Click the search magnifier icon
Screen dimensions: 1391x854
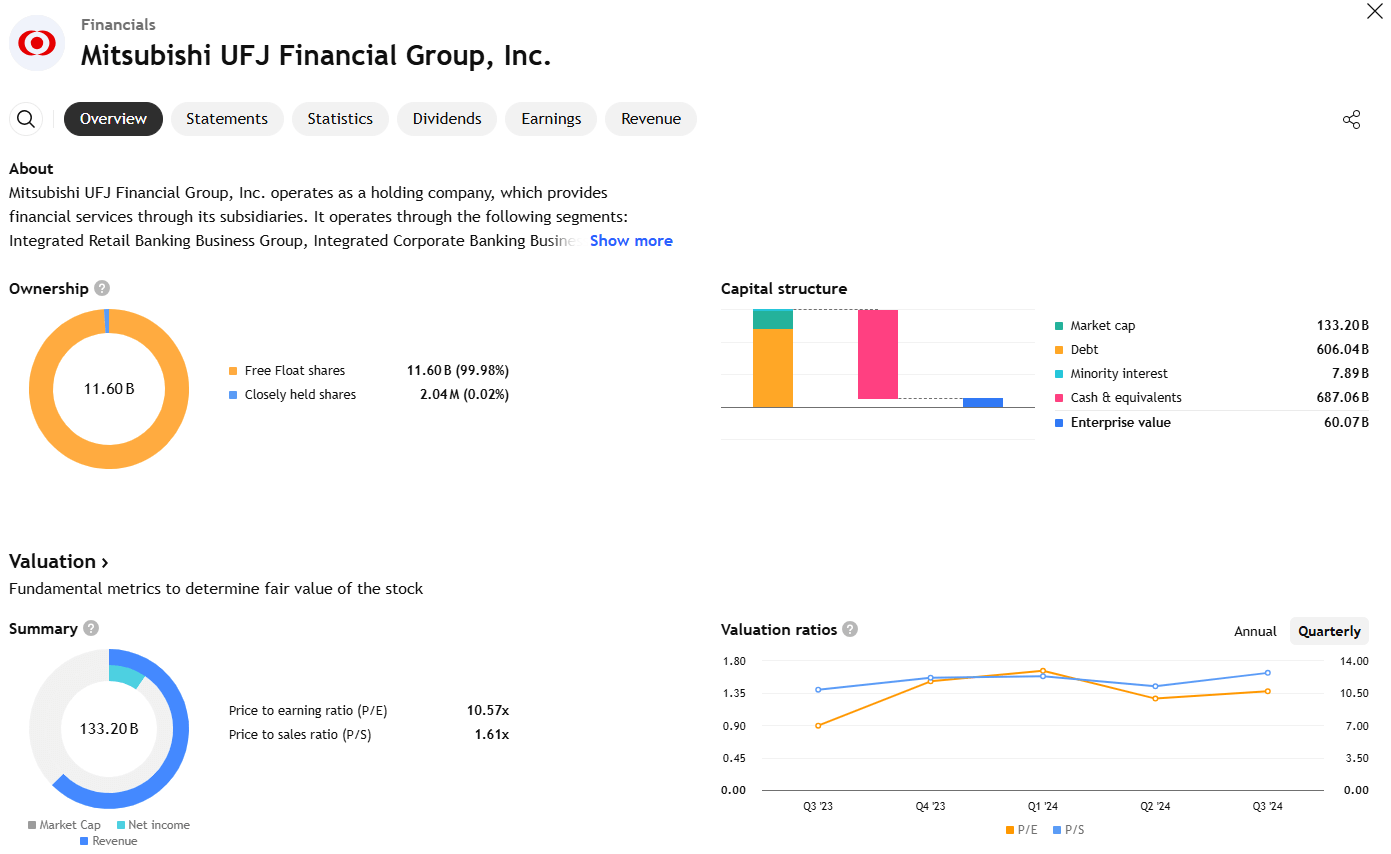point(26,119)
